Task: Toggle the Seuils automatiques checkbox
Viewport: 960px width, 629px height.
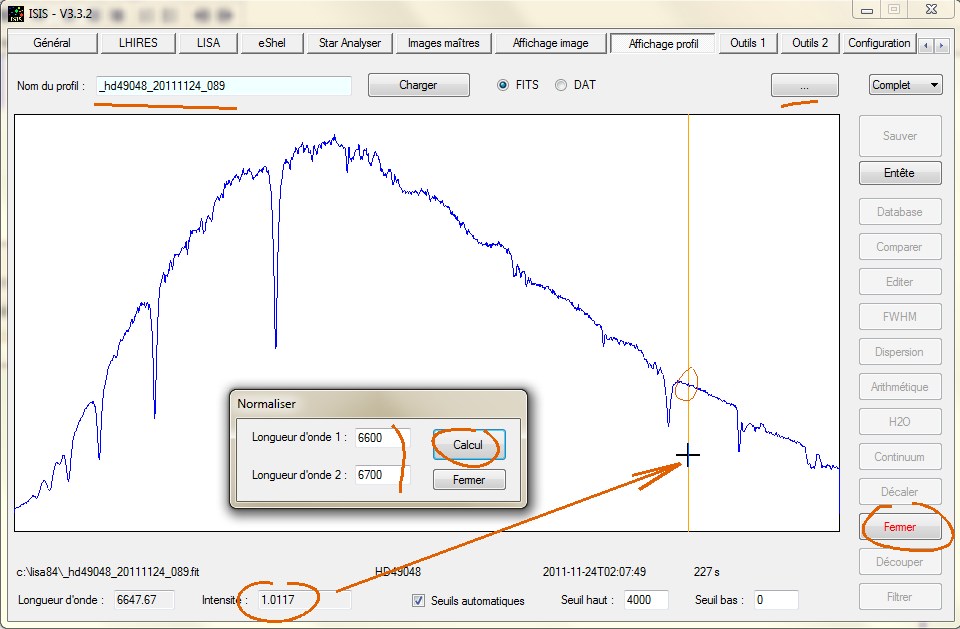Action: [x=419, y=601]
